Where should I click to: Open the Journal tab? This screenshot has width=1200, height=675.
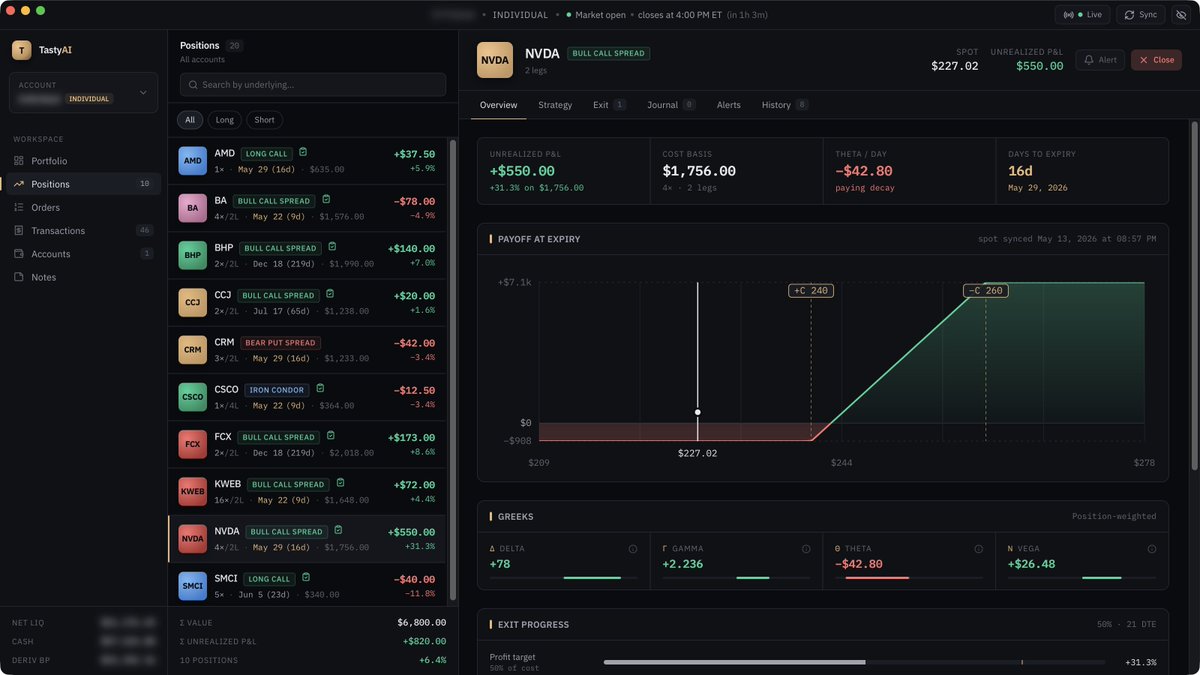[x=671, y=105]
